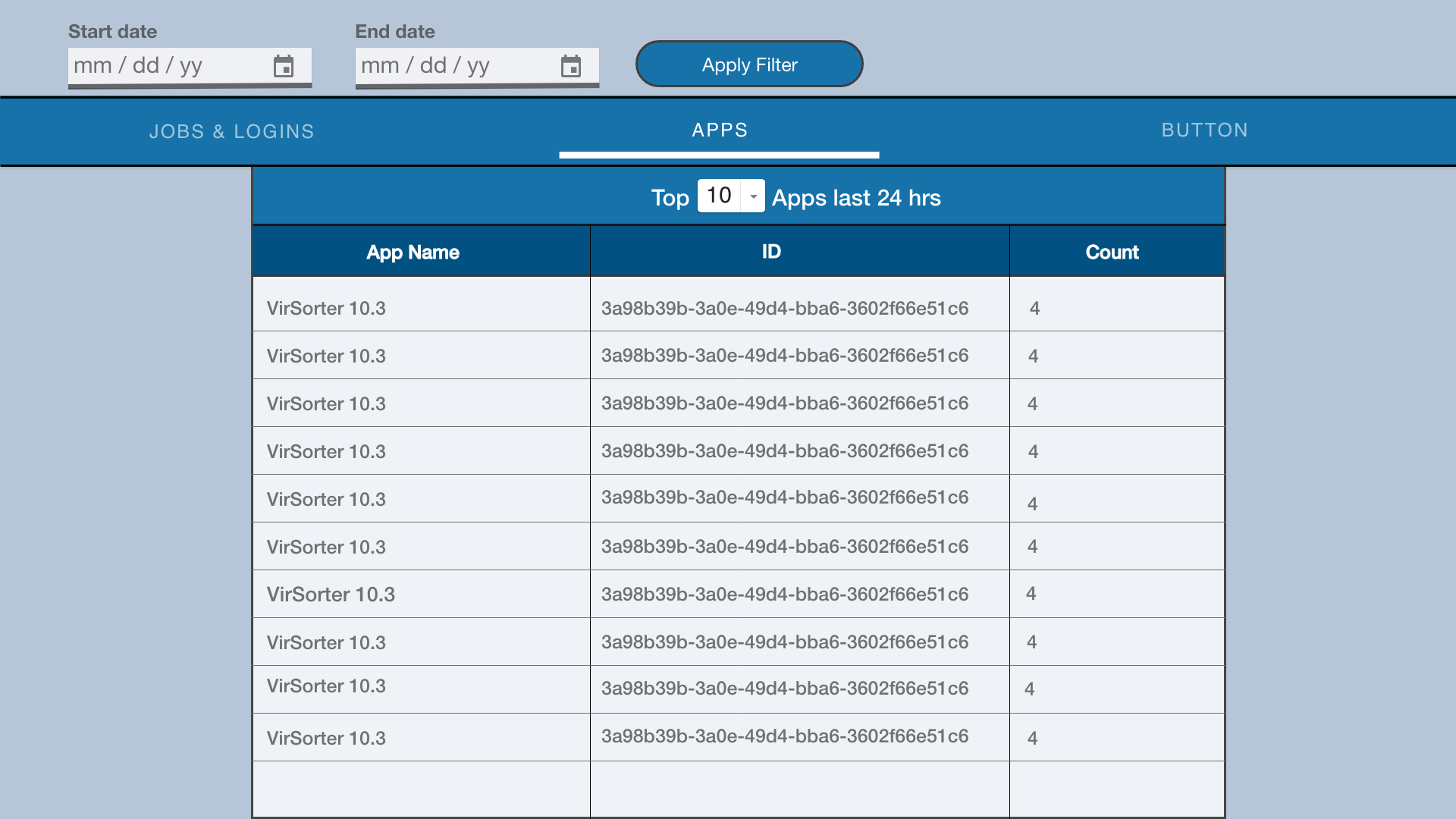This screenshot has width=1456, height=819.
Task: Sort by the ID column header
Action: pyautogui.click(x=770, y=252)
